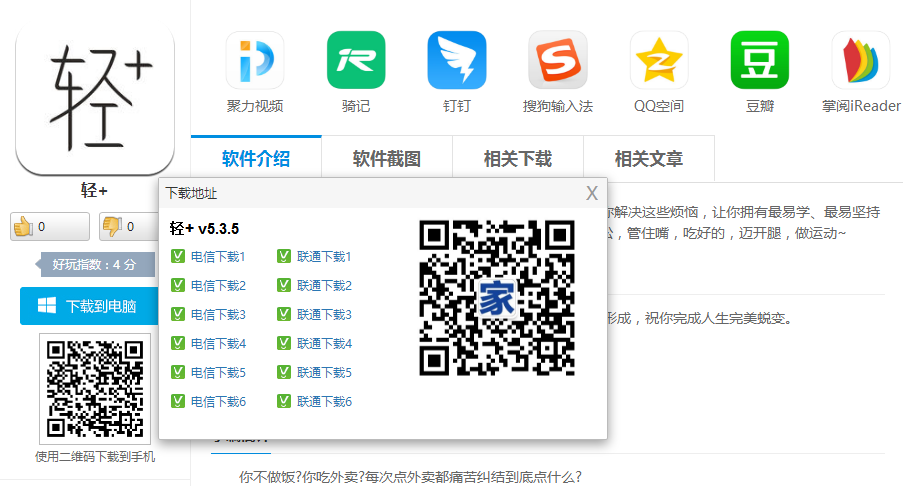Viewport: 903px width, 486px height.
Task: Click the green check icon beside 电信下载4
Action: (x=178, y=343)
